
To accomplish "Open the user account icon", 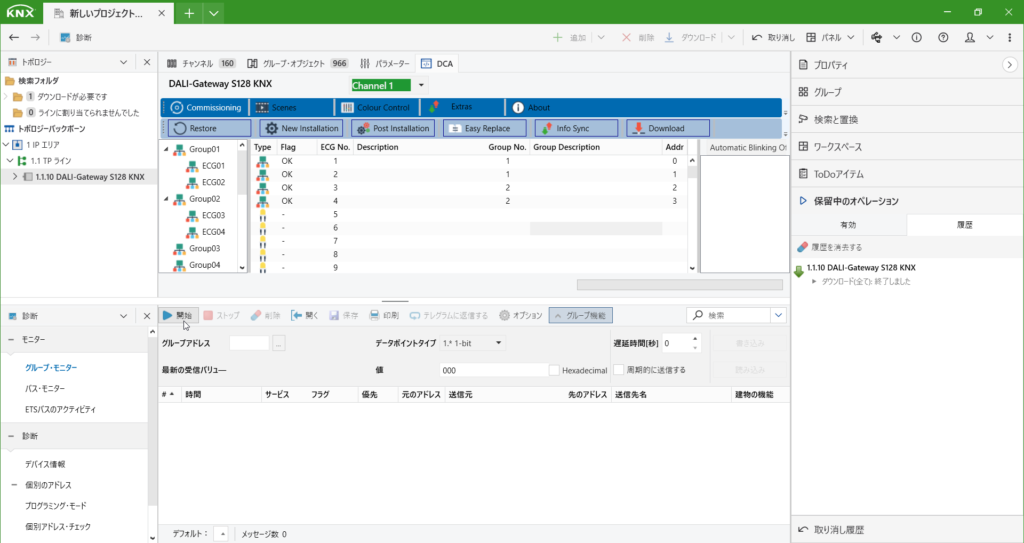I will point(970,38).
